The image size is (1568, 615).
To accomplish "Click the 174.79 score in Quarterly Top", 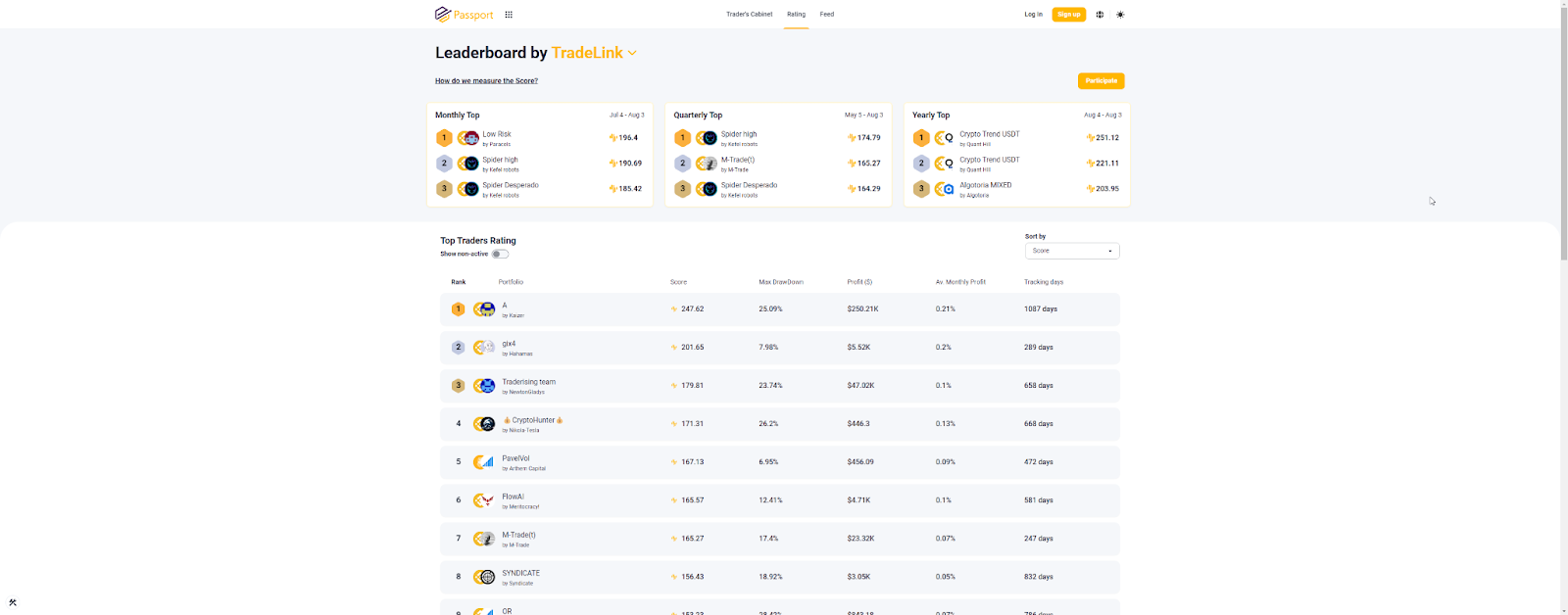I will coord(868,138).
